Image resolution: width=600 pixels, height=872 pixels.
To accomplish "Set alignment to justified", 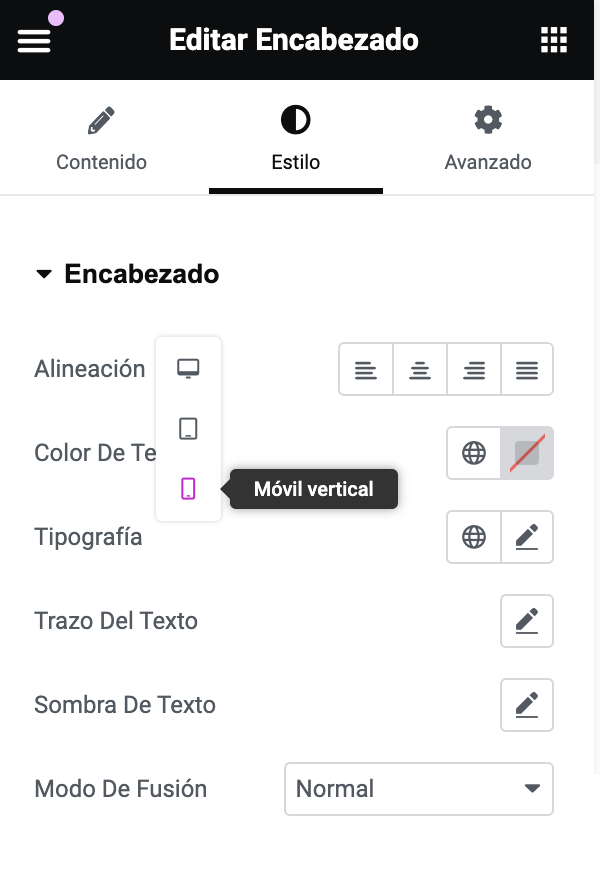I will click(527, 370).
